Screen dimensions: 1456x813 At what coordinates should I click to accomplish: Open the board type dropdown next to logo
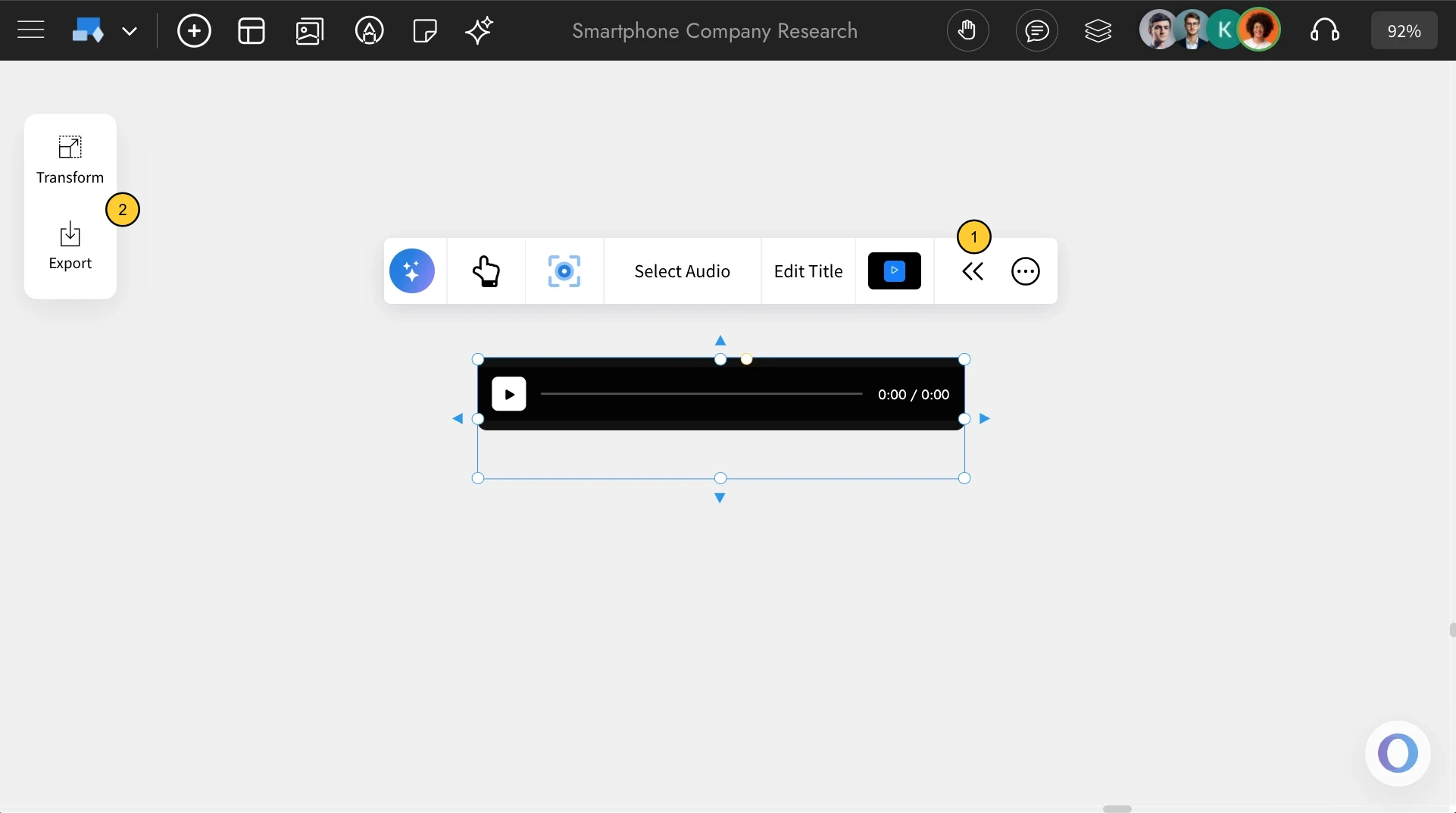click(x=130, y=31)
